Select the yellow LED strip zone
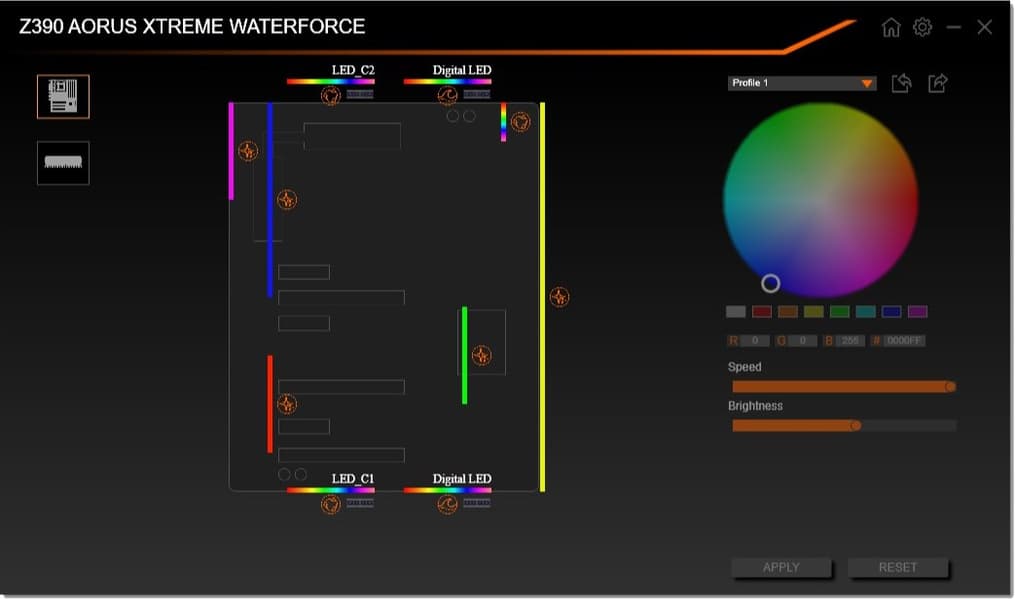 click(x=542, y=297)
